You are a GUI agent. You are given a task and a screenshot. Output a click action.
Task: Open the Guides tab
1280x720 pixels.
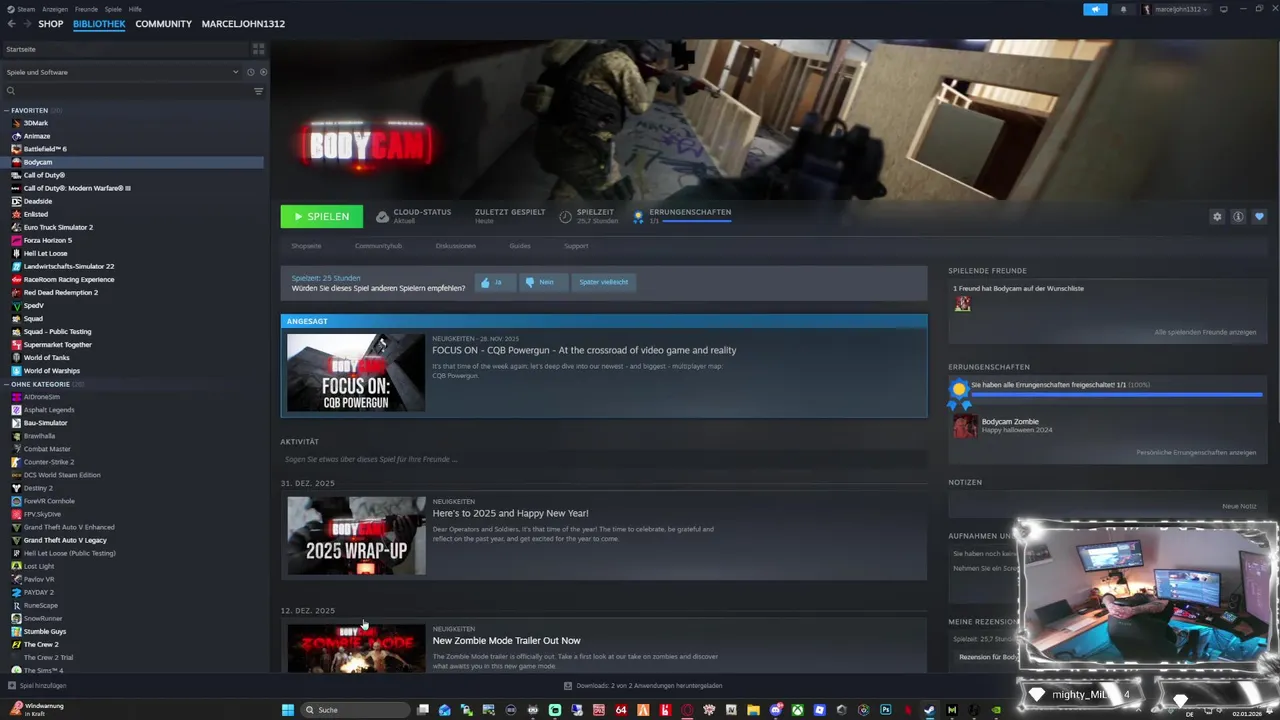(519, 246)
